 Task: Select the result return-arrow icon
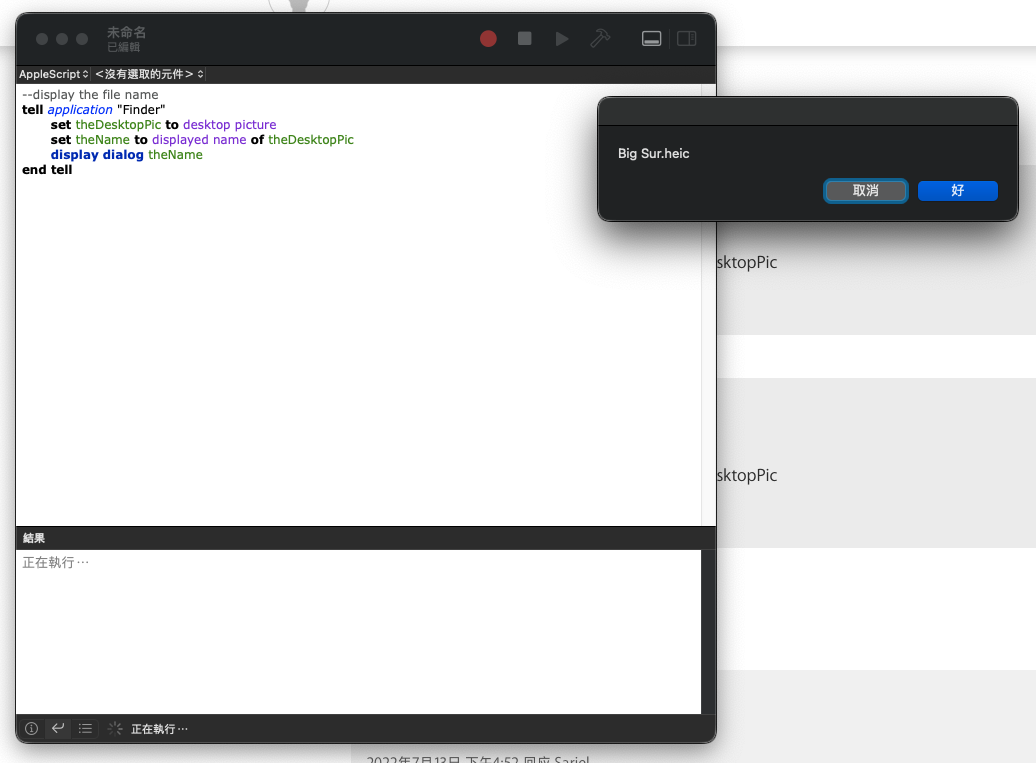point(58,729)
